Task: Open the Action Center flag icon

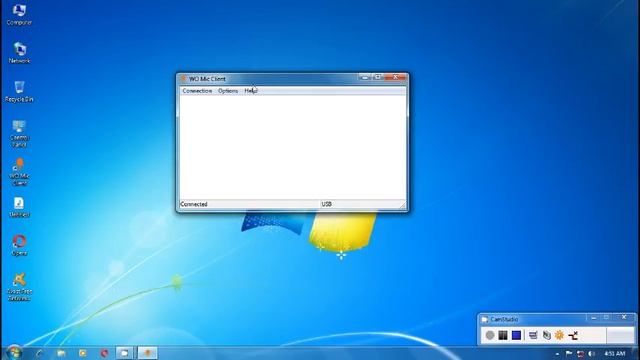Action: pos(569,353)
